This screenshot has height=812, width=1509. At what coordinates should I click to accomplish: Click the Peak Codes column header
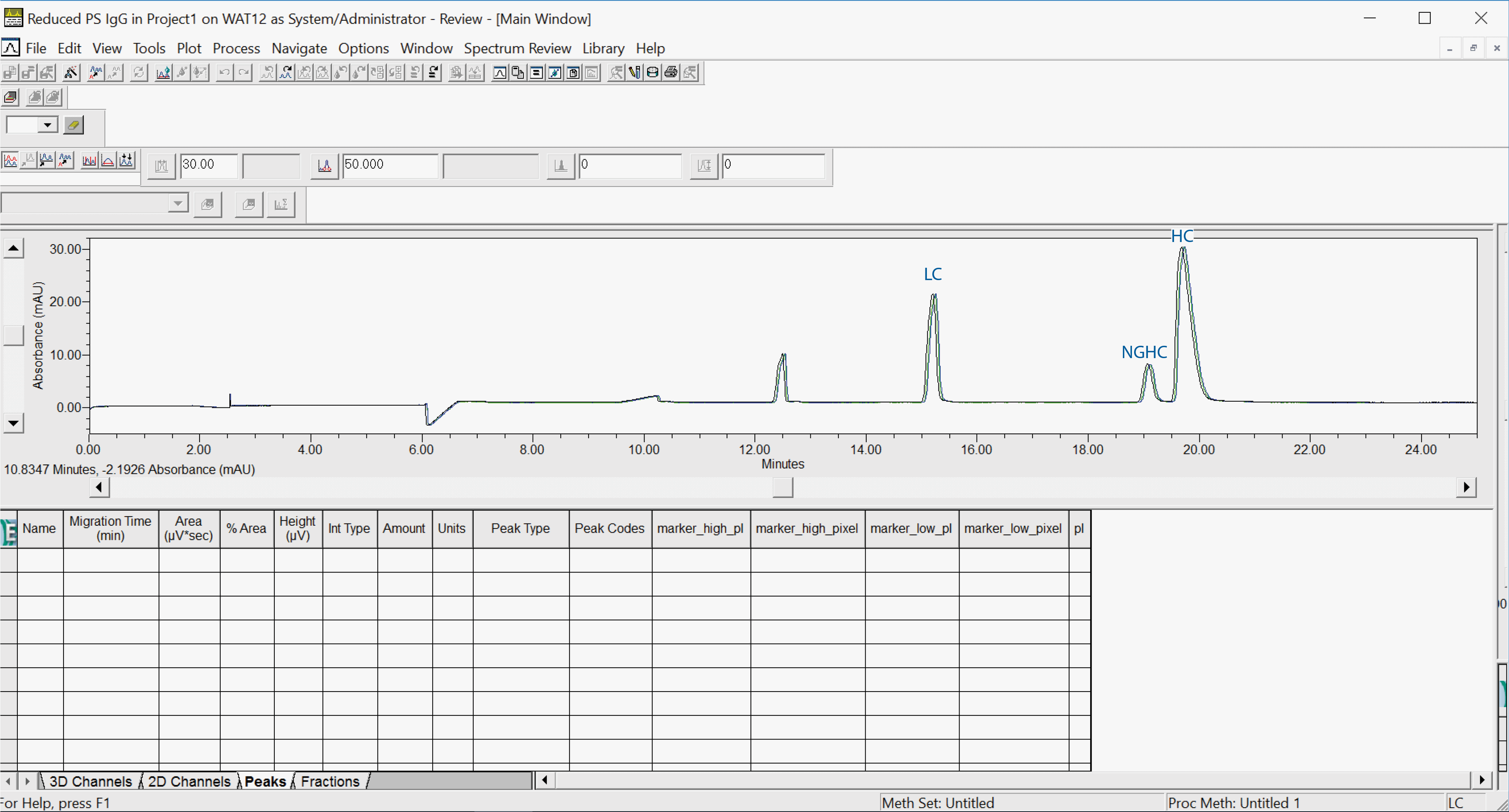(610, 528)
